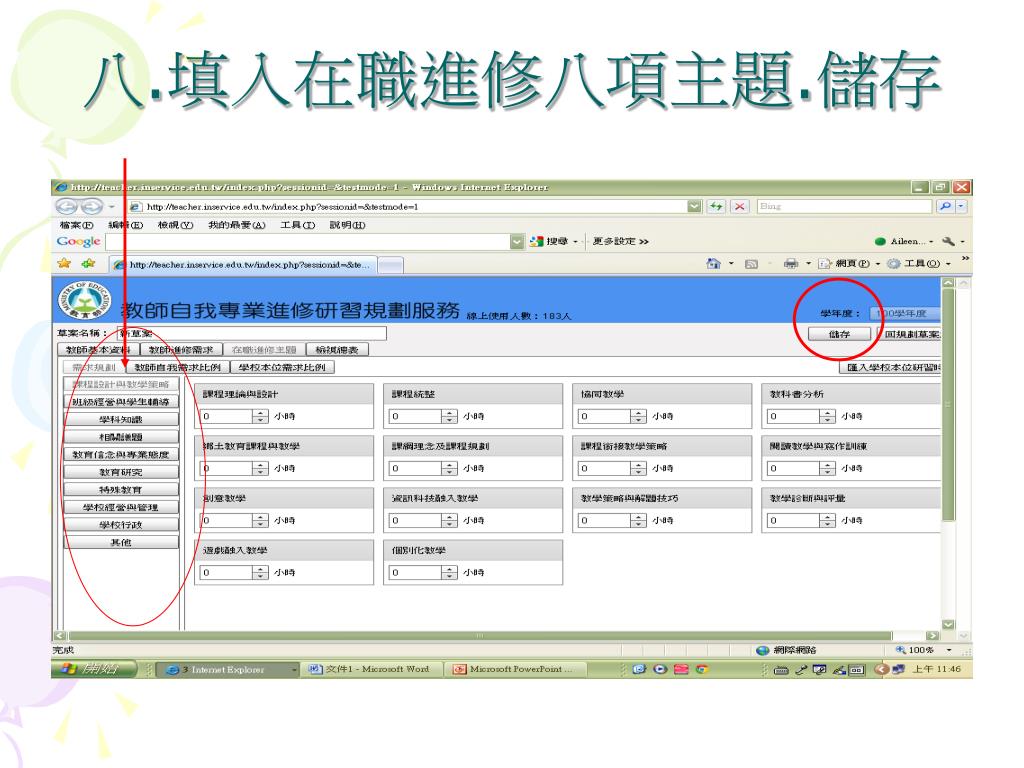Select 教師自我需求比例 sub-tab

[x=178, y=368]
